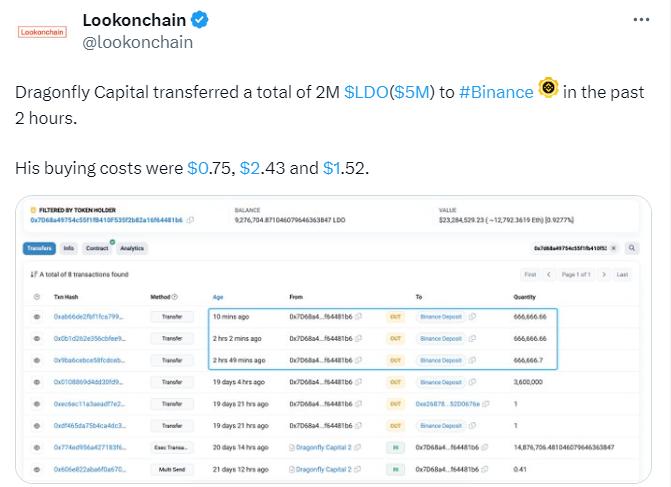Remove the address filter chip

612,247
